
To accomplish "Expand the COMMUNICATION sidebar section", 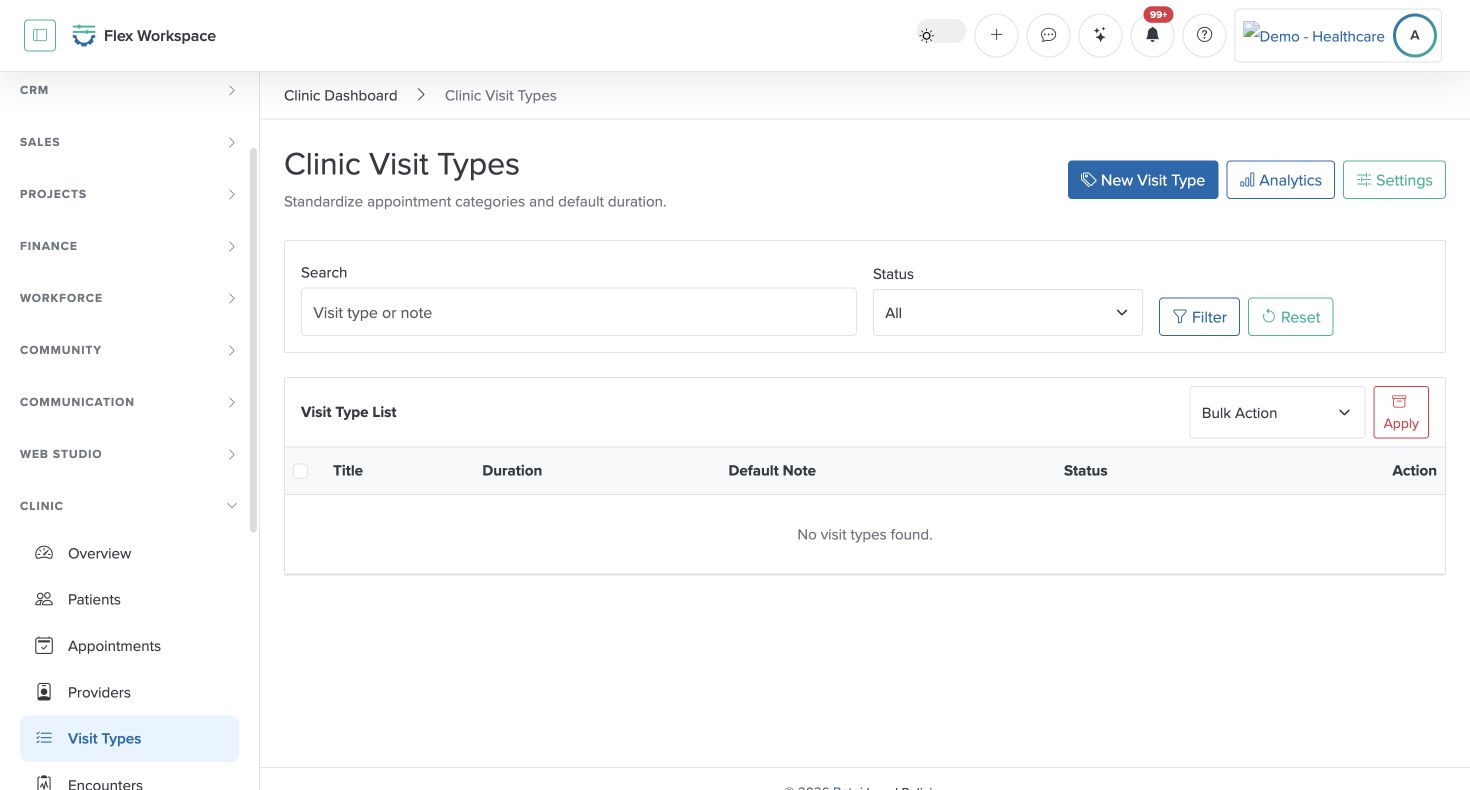I will (x=129, y=402).
